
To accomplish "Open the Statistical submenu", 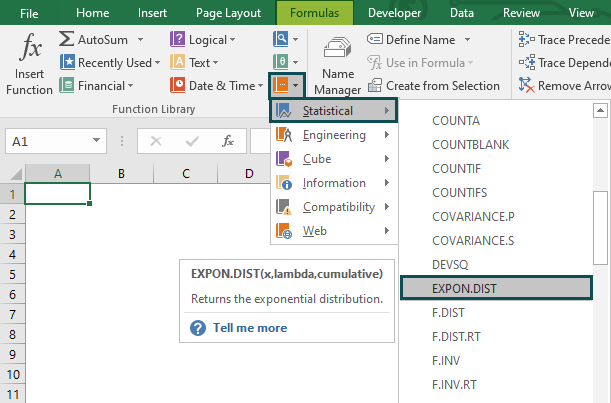I will [x=334, y=111].
